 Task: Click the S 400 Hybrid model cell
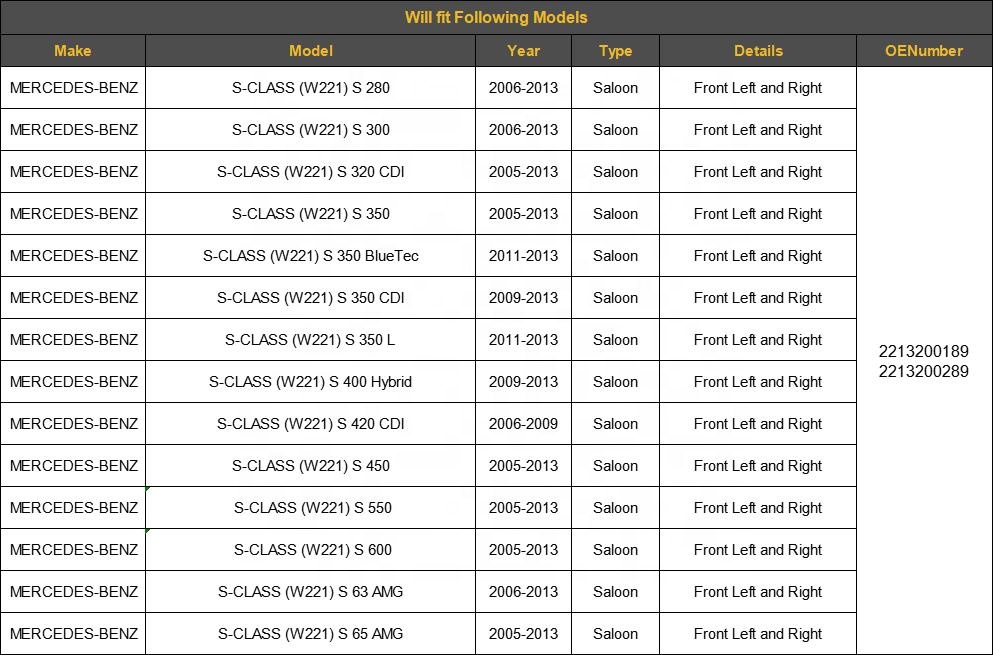310,382
